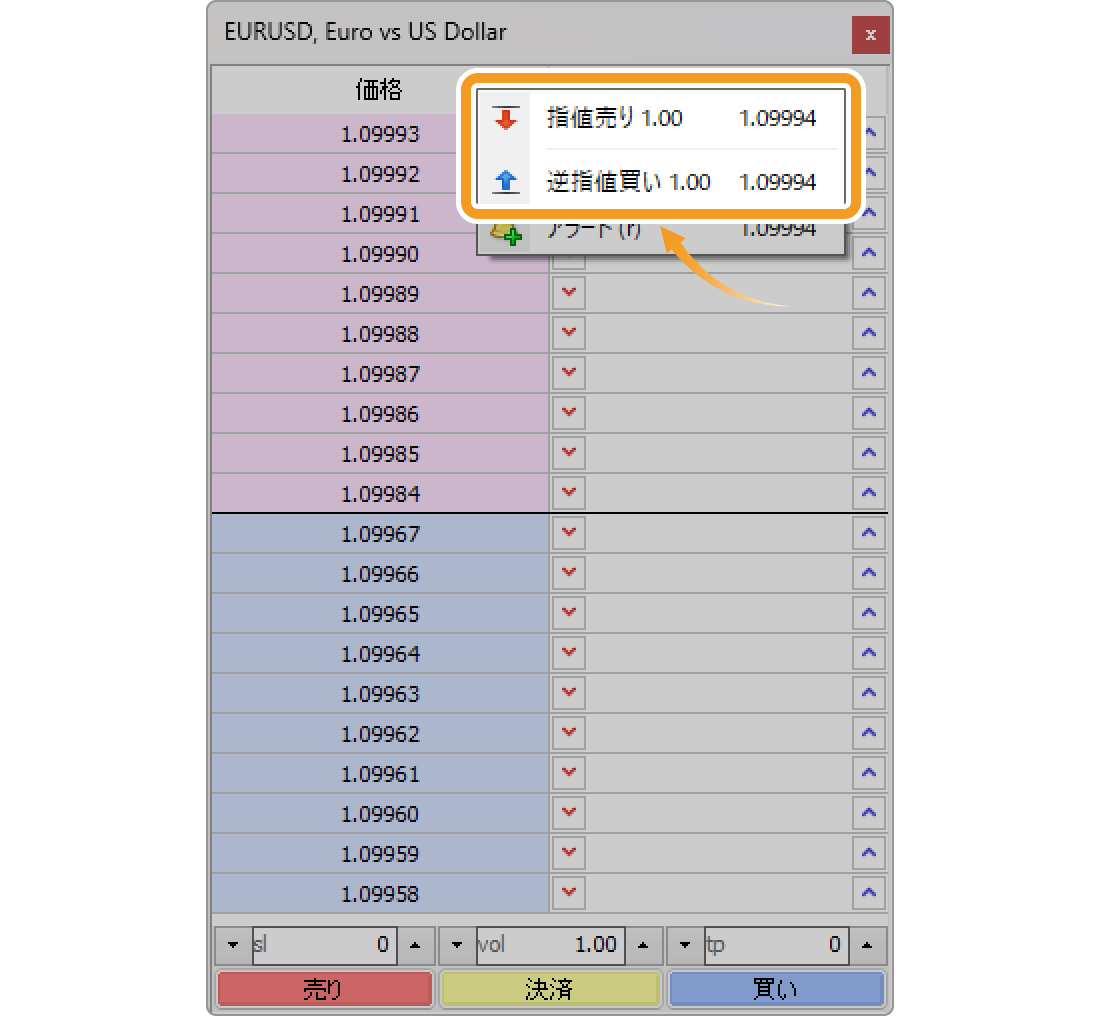Screen dimensions: 1100x1016
Task: Click the red 売り sell button
Action: click(x=324, y=989)
